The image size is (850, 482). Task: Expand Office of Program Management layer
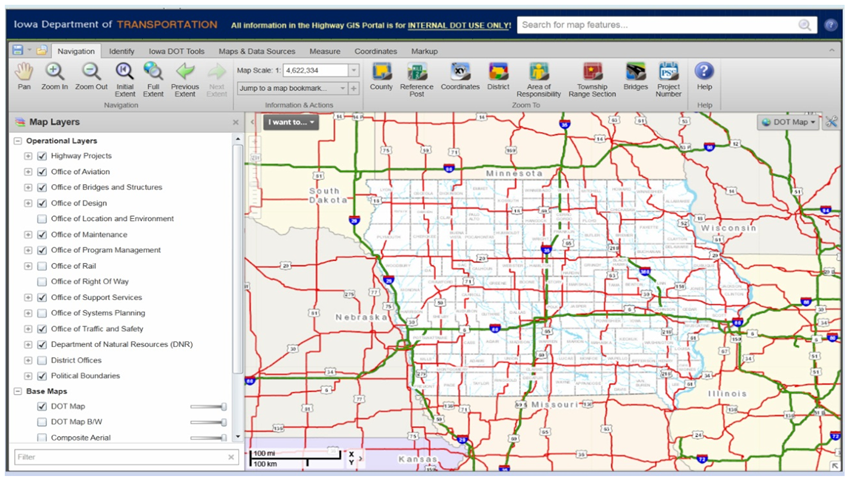click(x=28, y=250)
